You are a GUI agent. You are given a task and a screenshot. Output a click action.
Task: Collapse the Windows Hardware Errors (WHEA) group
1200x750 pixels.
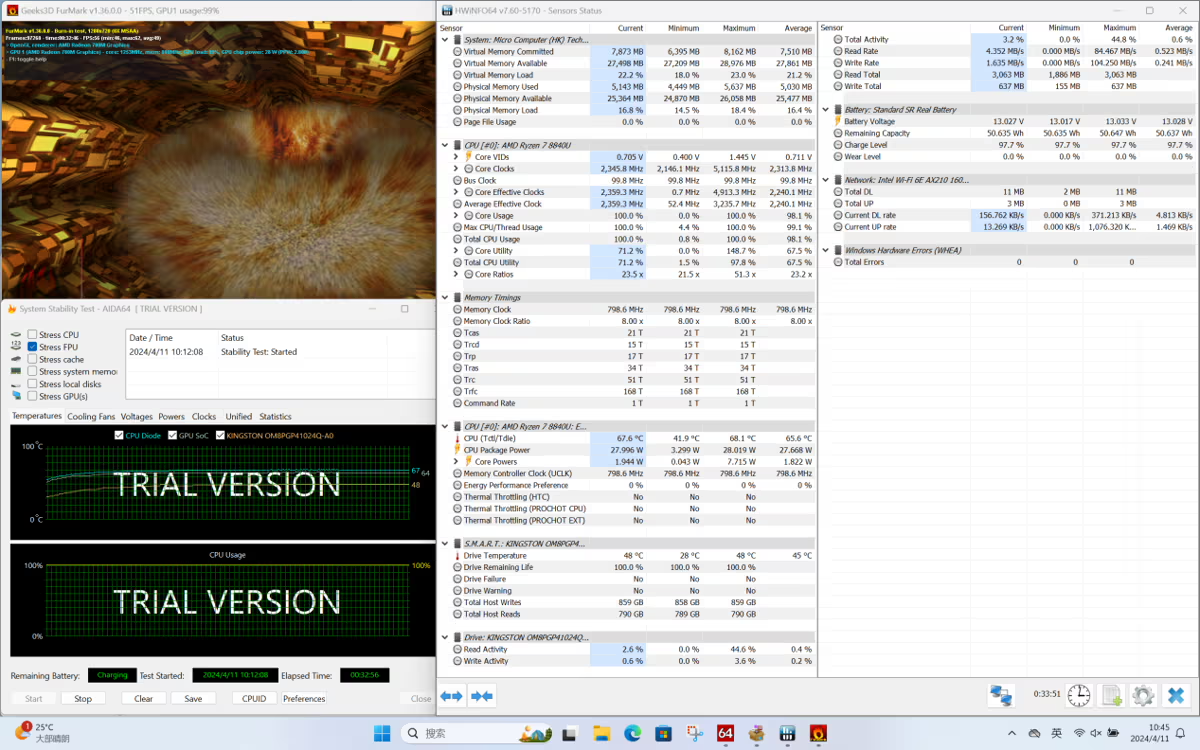(x=826, y=250)
